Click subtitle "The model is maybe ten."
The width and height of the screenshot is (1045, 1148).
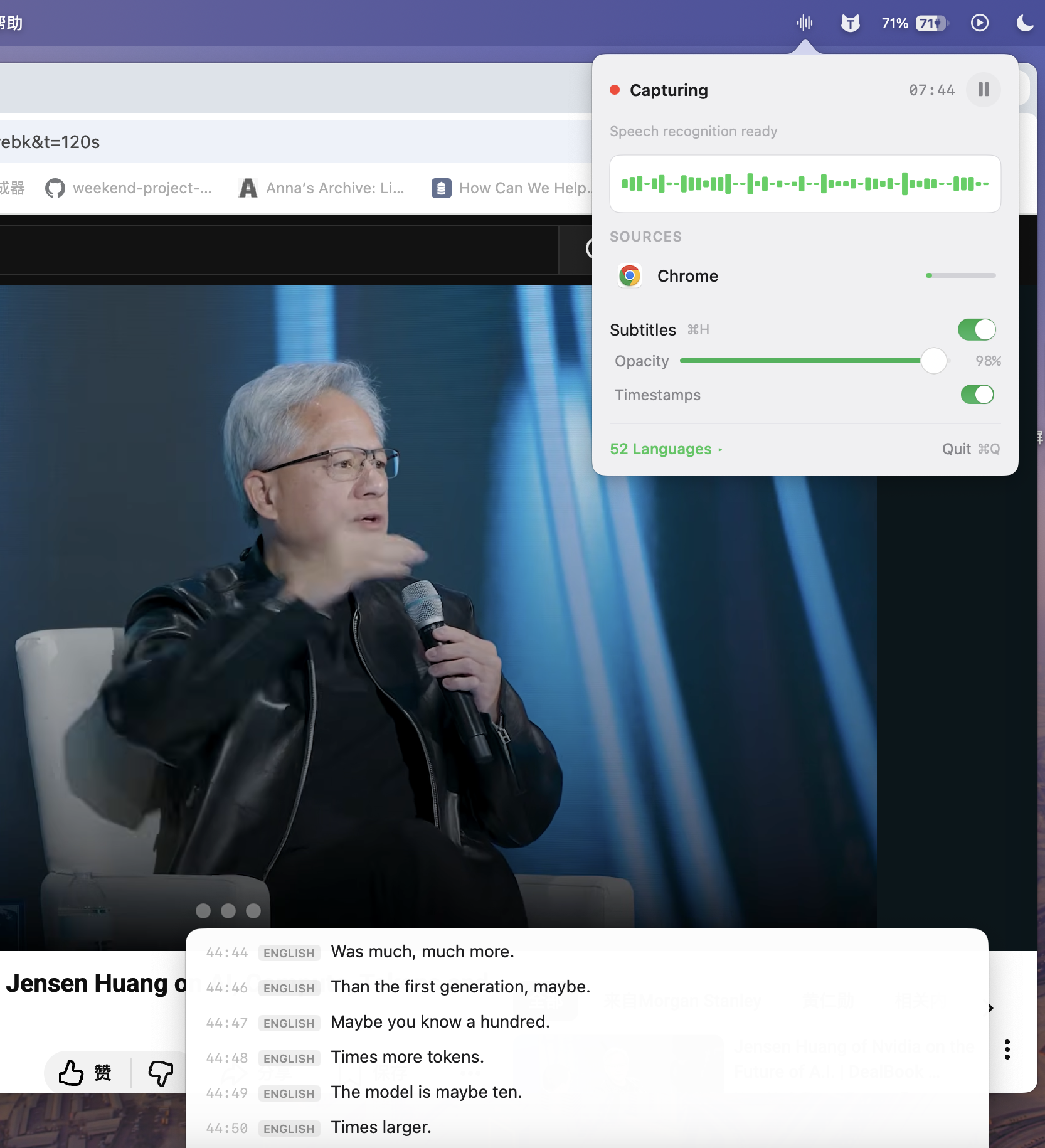click(427, 1092)
